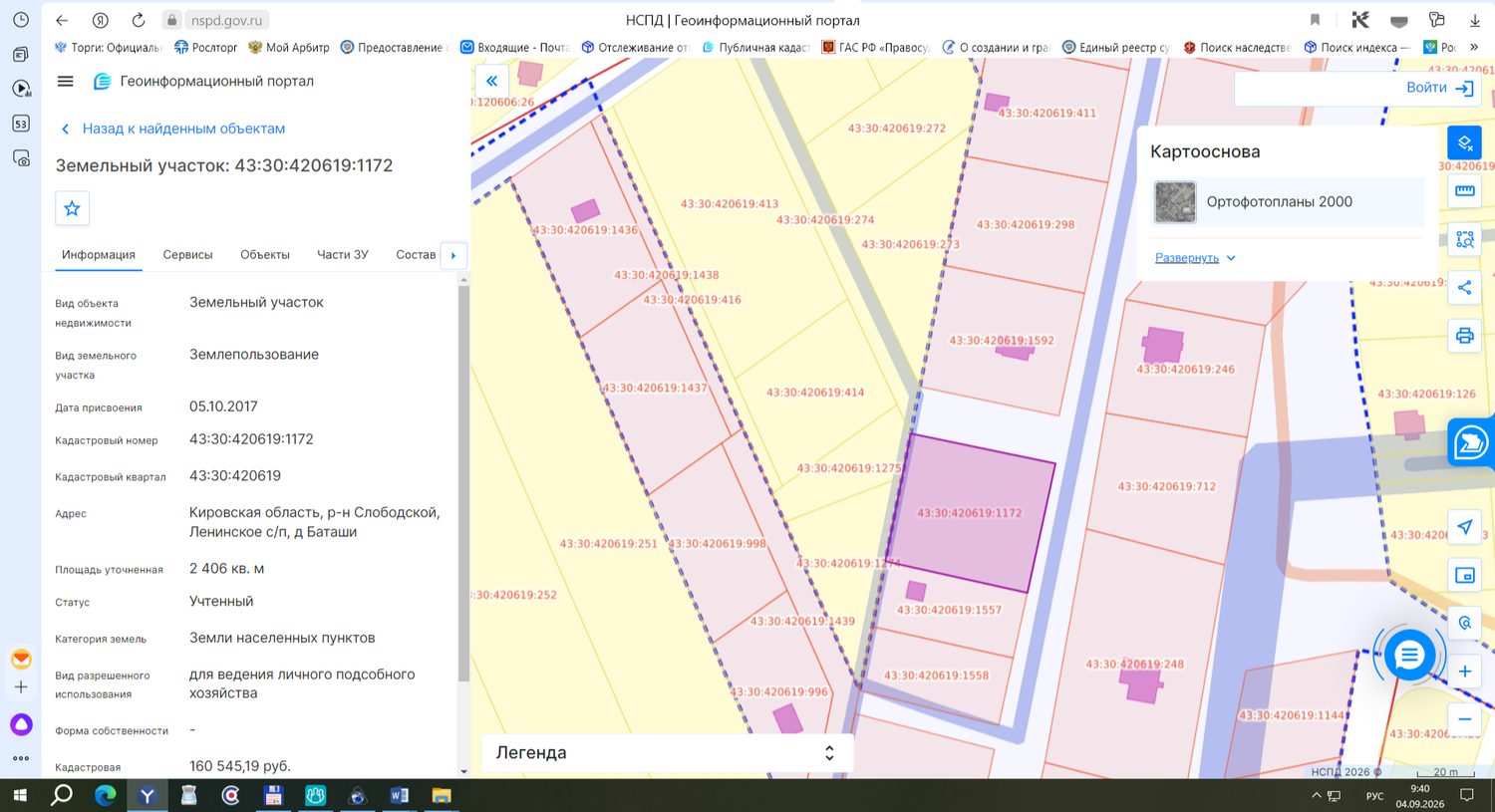Image resolution: width=1495 pixels, height=812 pixels.
Task: Open the overview minimap tool
Action: coord(1464,575)
